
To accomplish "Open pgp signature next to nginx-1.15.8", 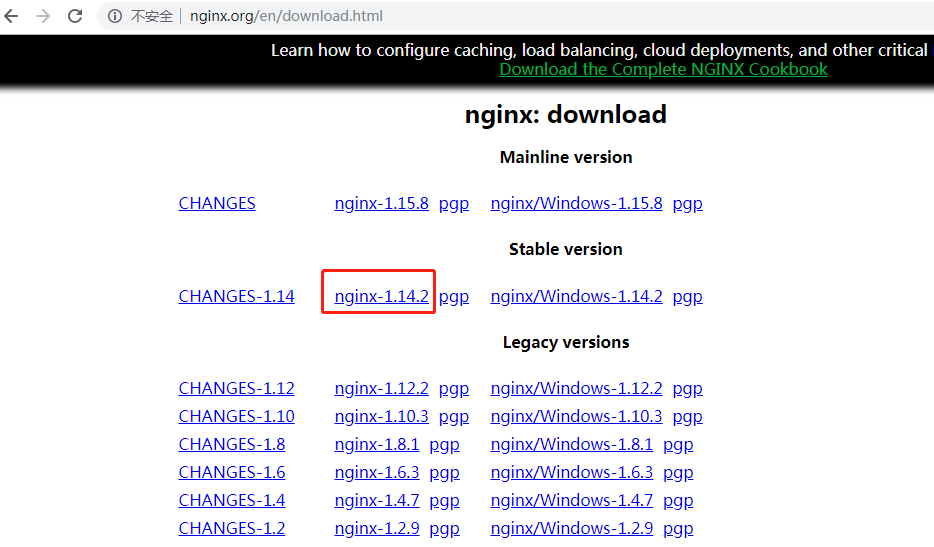I will tap(454, 204).
